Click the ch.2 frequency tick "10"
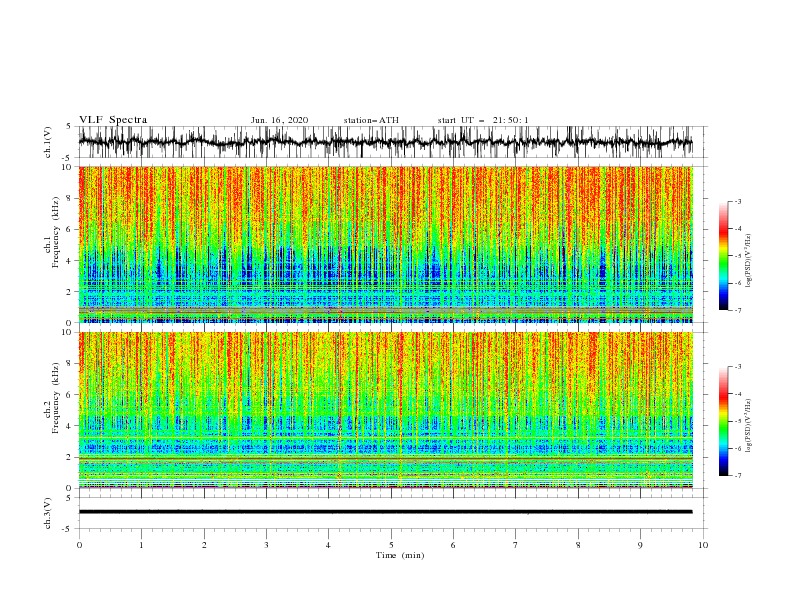 (67, 332)
